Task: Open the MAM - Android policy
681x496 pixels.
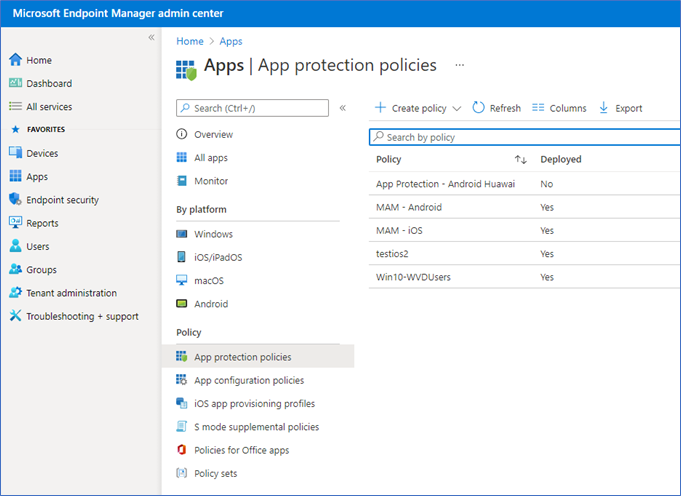Action: coord(409,207)
